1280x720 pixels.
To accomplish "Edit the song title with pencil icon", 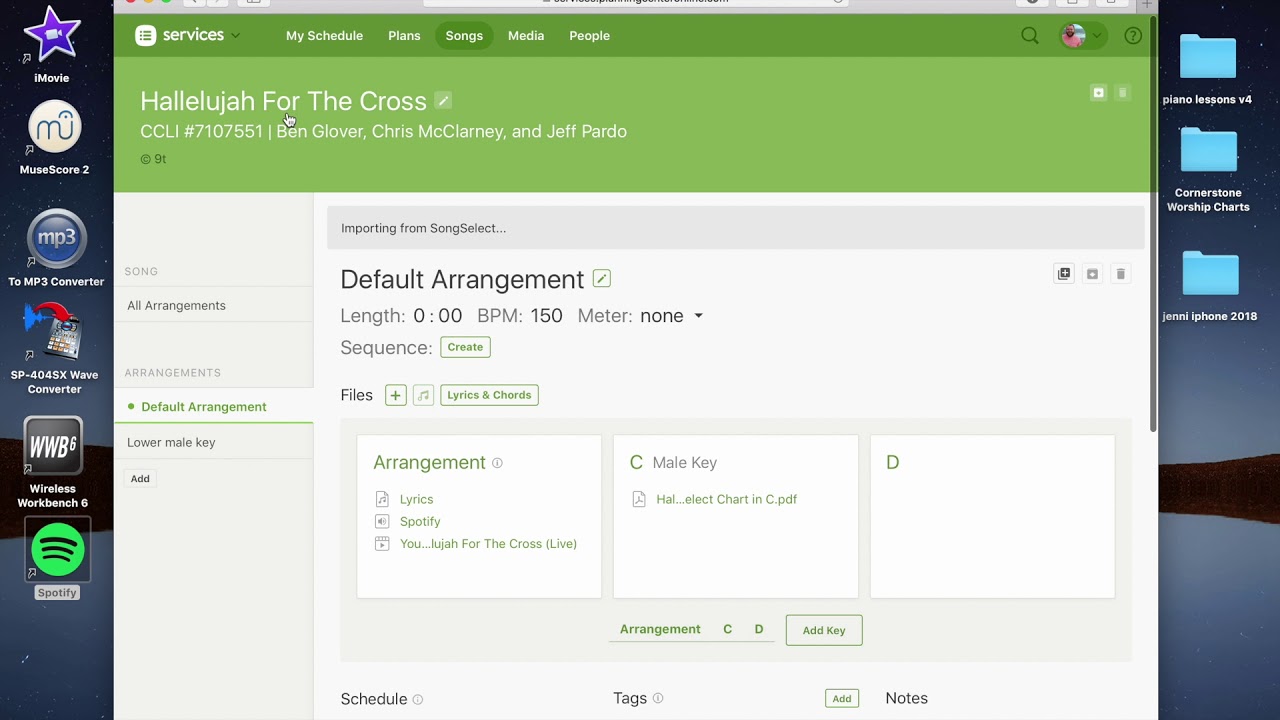I will click(443, 101).
